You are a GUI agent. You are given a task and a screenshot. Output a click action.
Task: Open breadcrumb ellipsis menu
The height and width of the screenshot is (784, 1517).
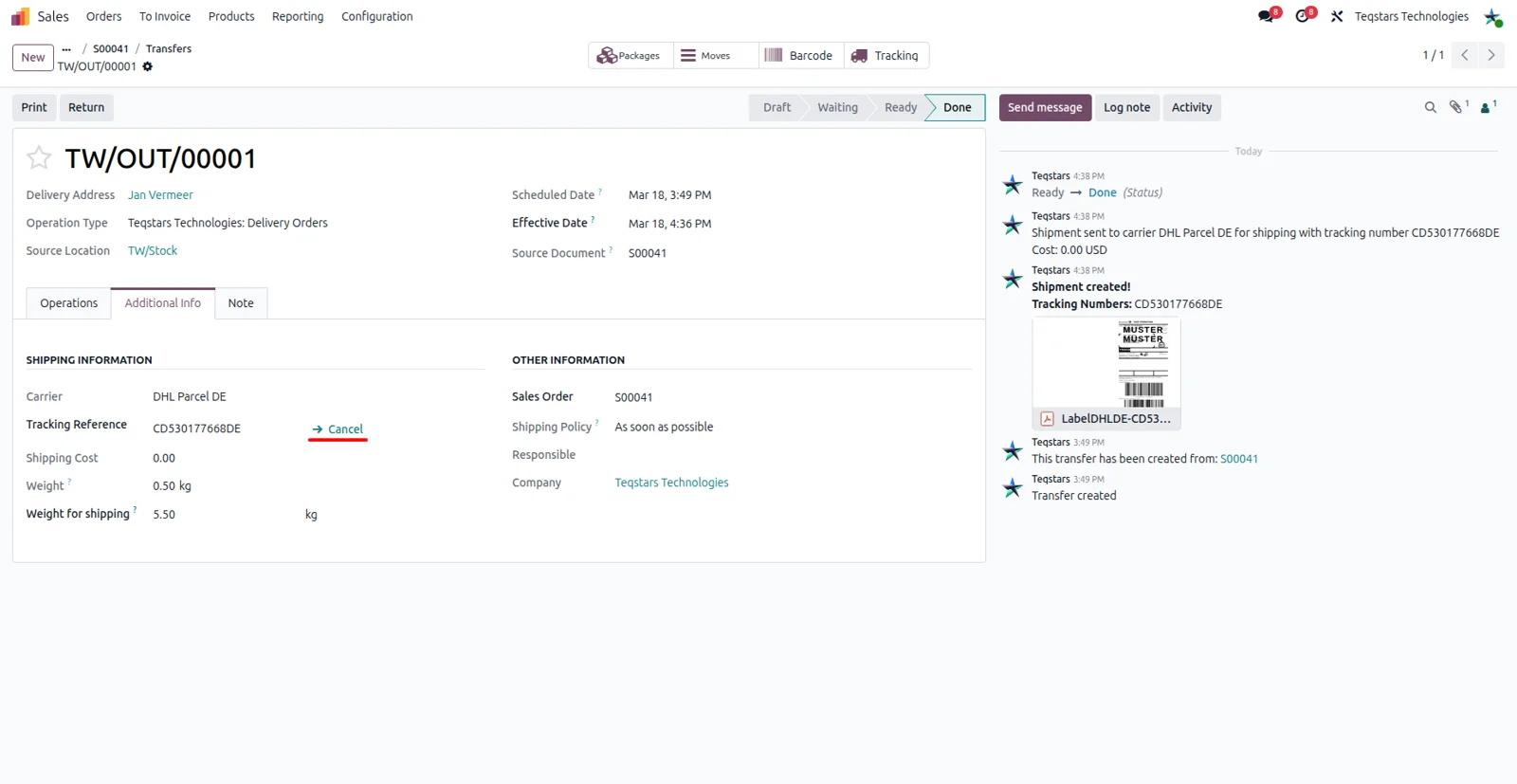[66, 48]
